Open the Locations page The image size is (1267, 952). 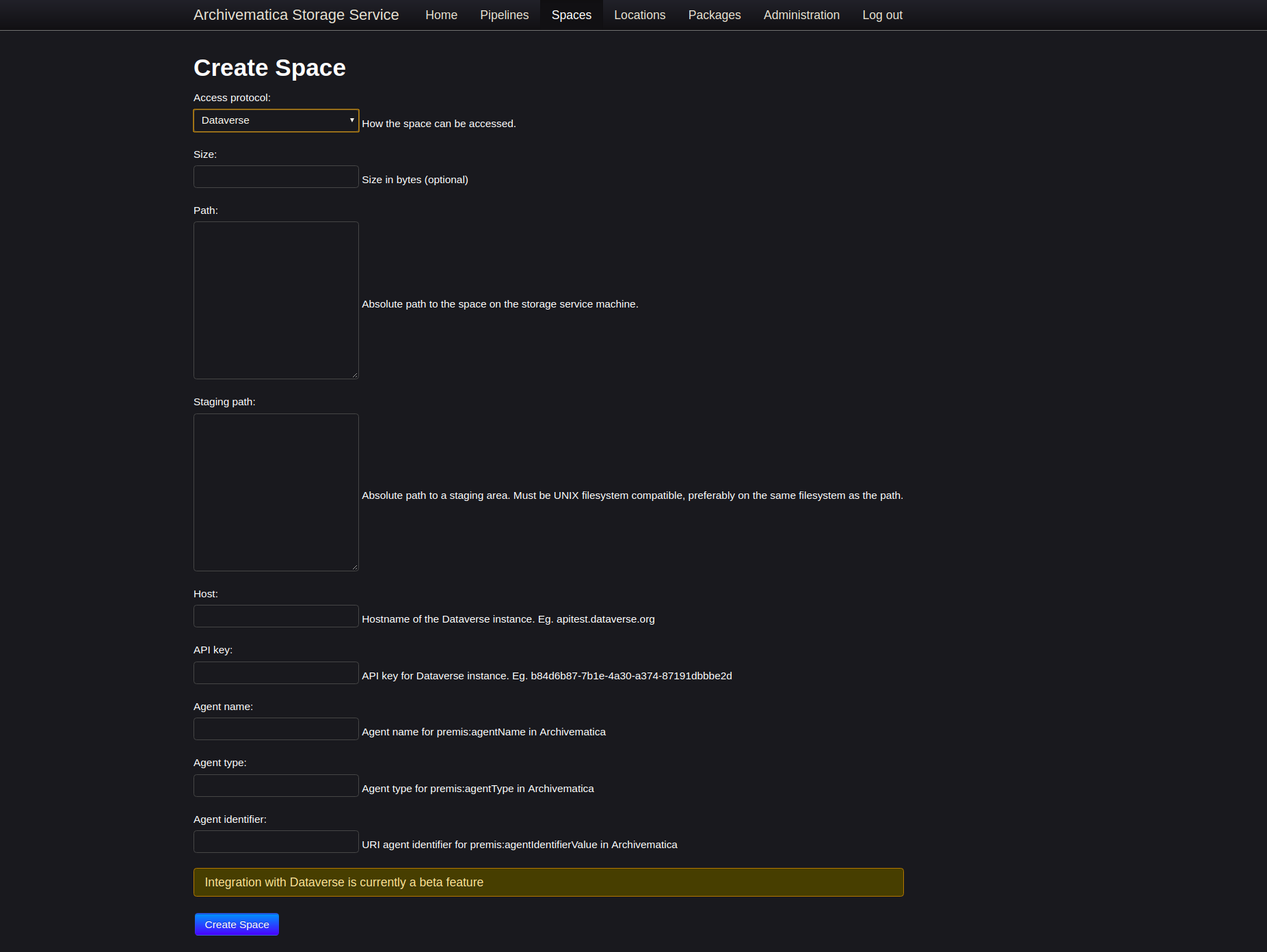tap(639, 14)
